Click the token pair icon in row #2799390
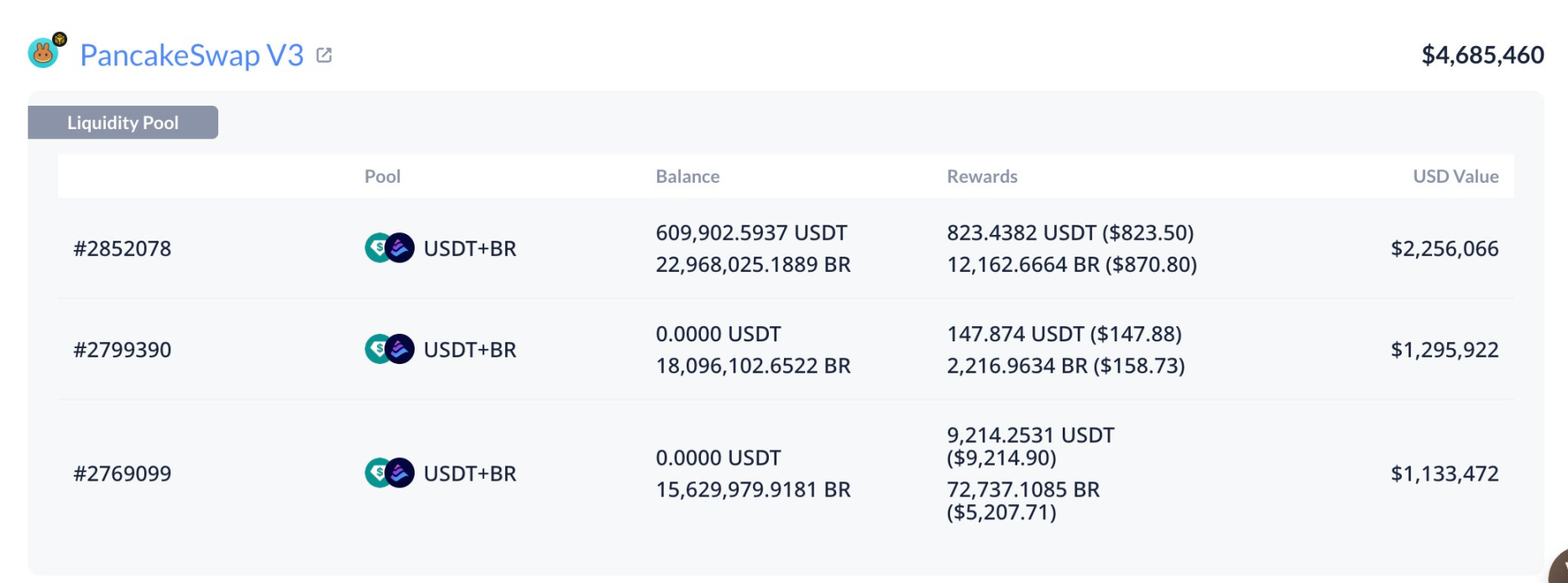Screen dimensions: 1568x583 click(389, 349)
